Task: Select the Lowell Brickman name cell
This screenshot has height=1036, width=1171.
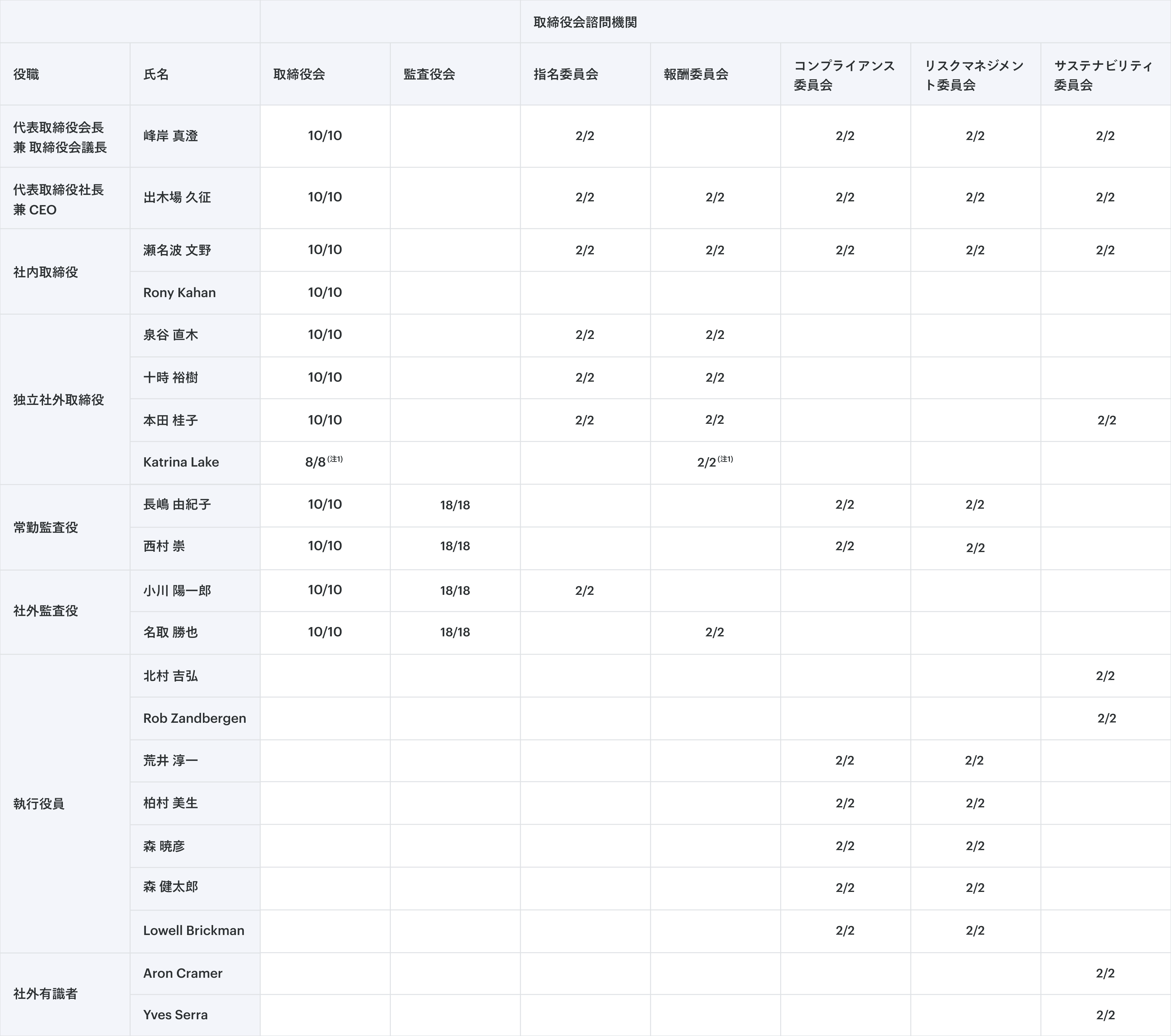Action: tap(194, 931)
